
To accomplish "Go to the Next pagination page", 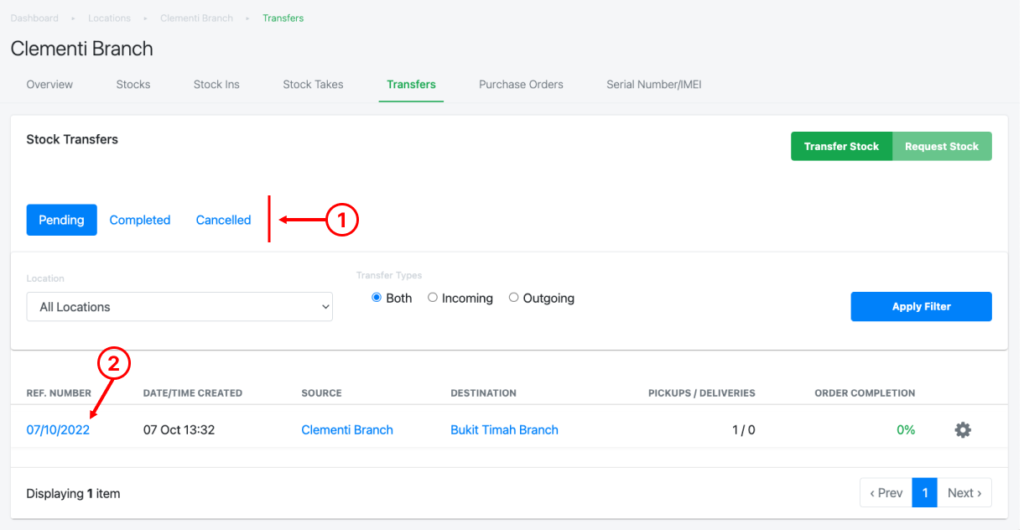I will pyautogui.click(x=965, y=493).
